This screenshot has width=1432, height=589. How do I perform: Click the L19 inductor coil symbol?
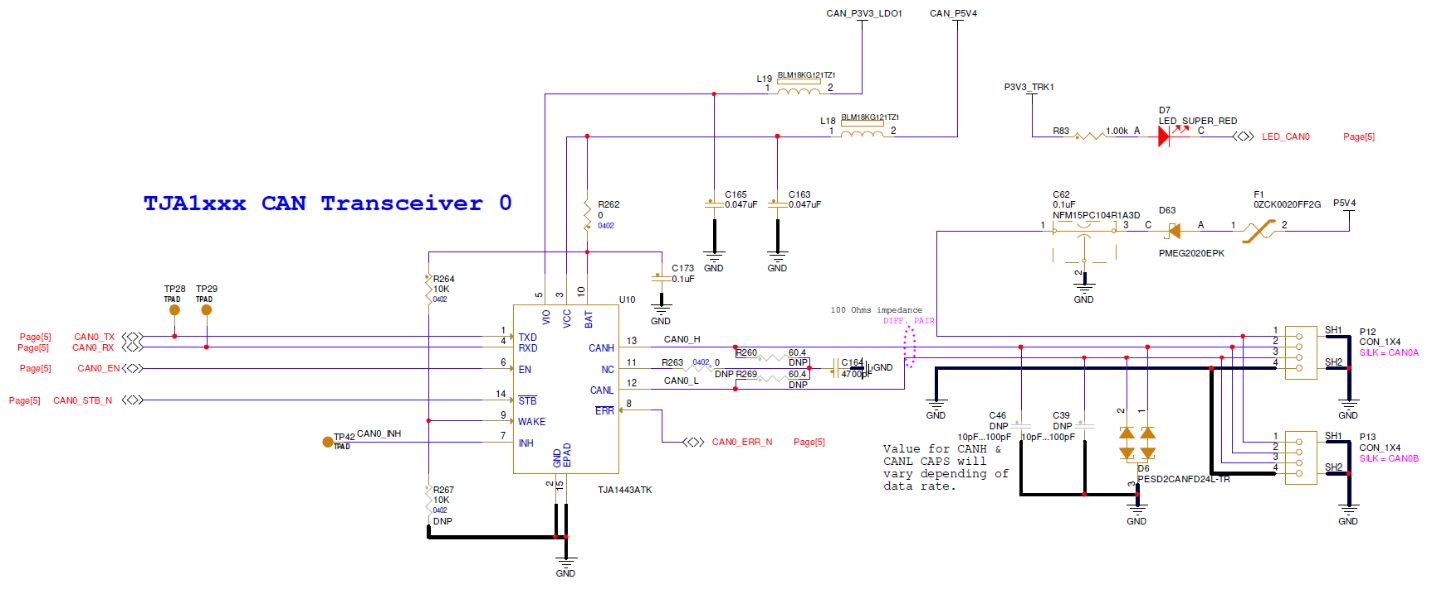click(x=798, y=93)
